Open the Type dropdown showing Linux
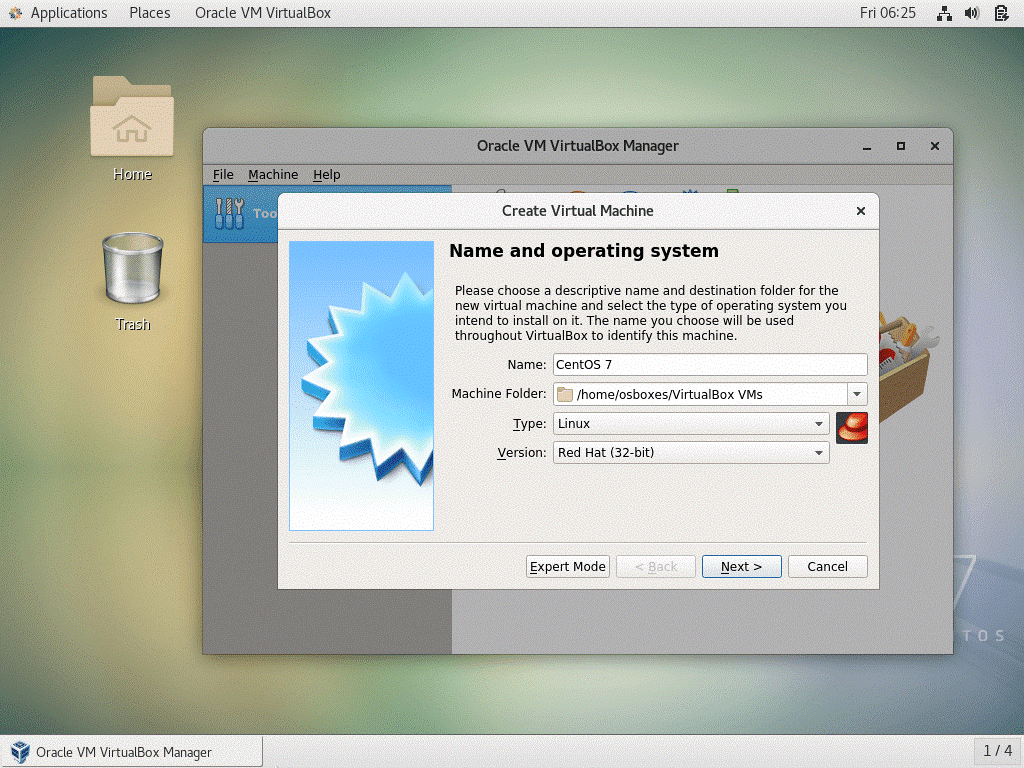The height and width of the screenshot is (768, 1024). click(690, 423)
